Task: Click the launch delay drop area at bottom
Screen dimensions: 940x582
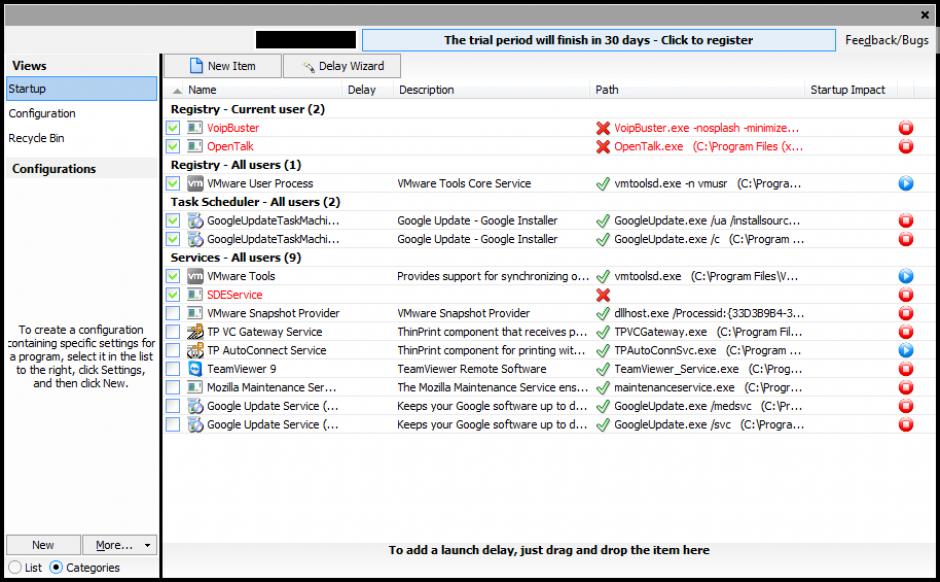Action: click(549, 550)
